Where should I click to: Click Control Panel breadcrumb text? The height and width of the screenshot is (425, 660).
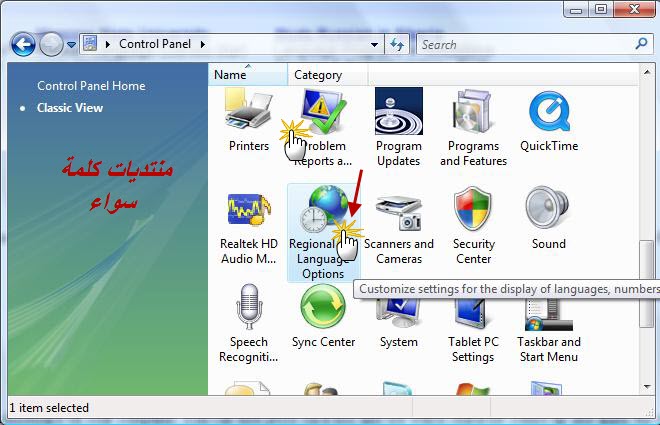155,44
